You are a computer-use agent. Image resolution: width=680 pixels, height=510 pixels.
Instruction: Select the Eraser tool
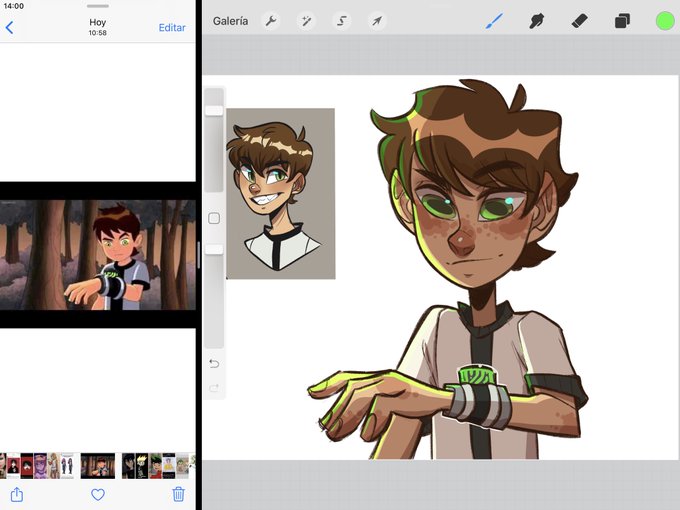coord(579,21)
